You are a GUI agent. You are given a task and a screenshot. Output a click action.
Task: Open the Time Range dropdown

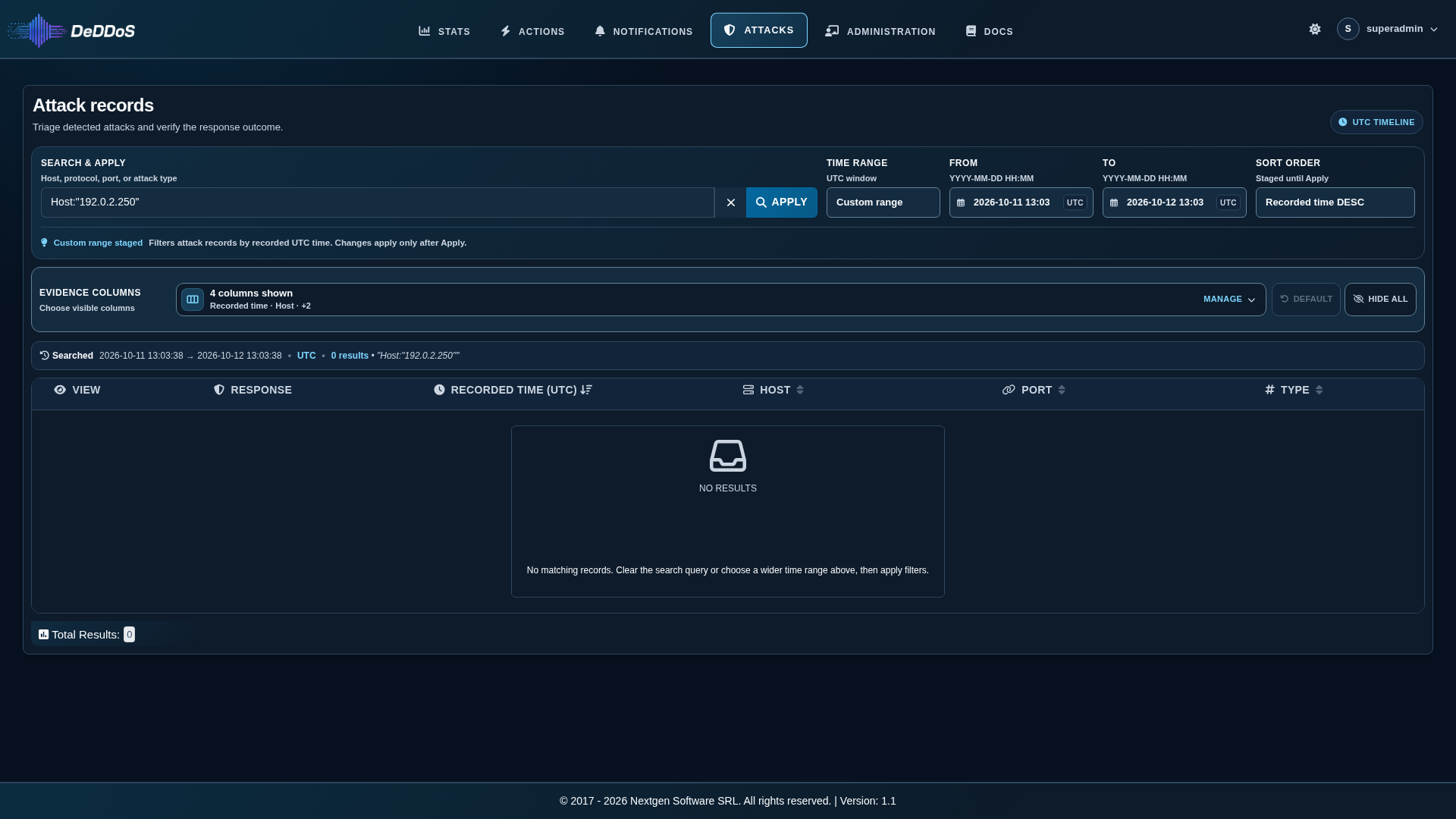[x=883, y=202]
